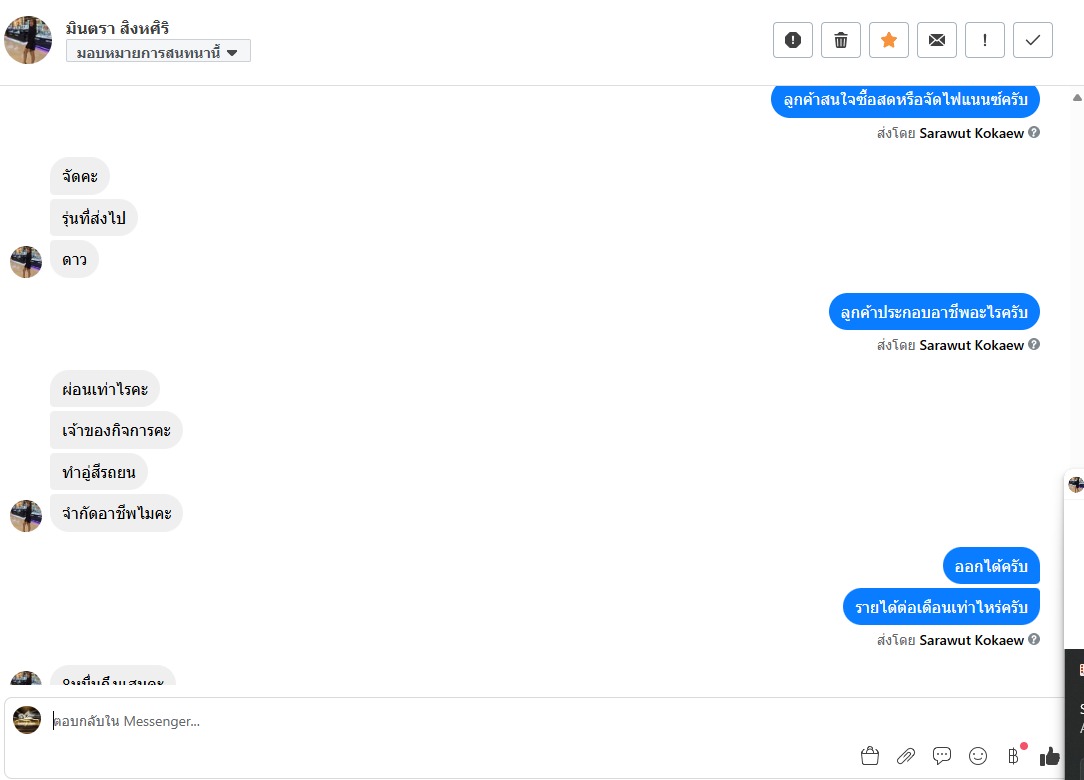
Task: Mark conversation done with checkmark
Action: 1033,40
